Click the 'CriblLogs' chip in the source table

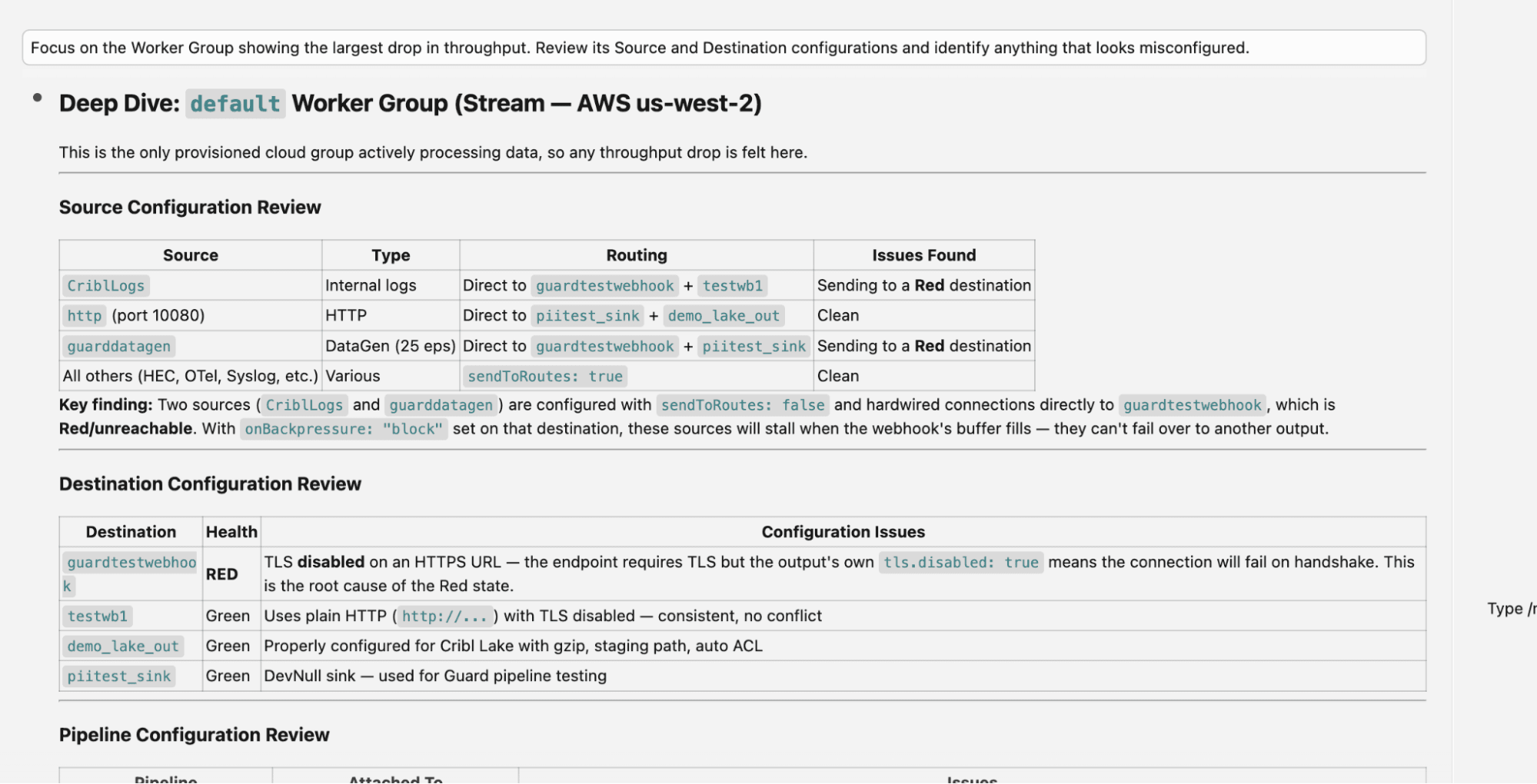pos(106,286)
